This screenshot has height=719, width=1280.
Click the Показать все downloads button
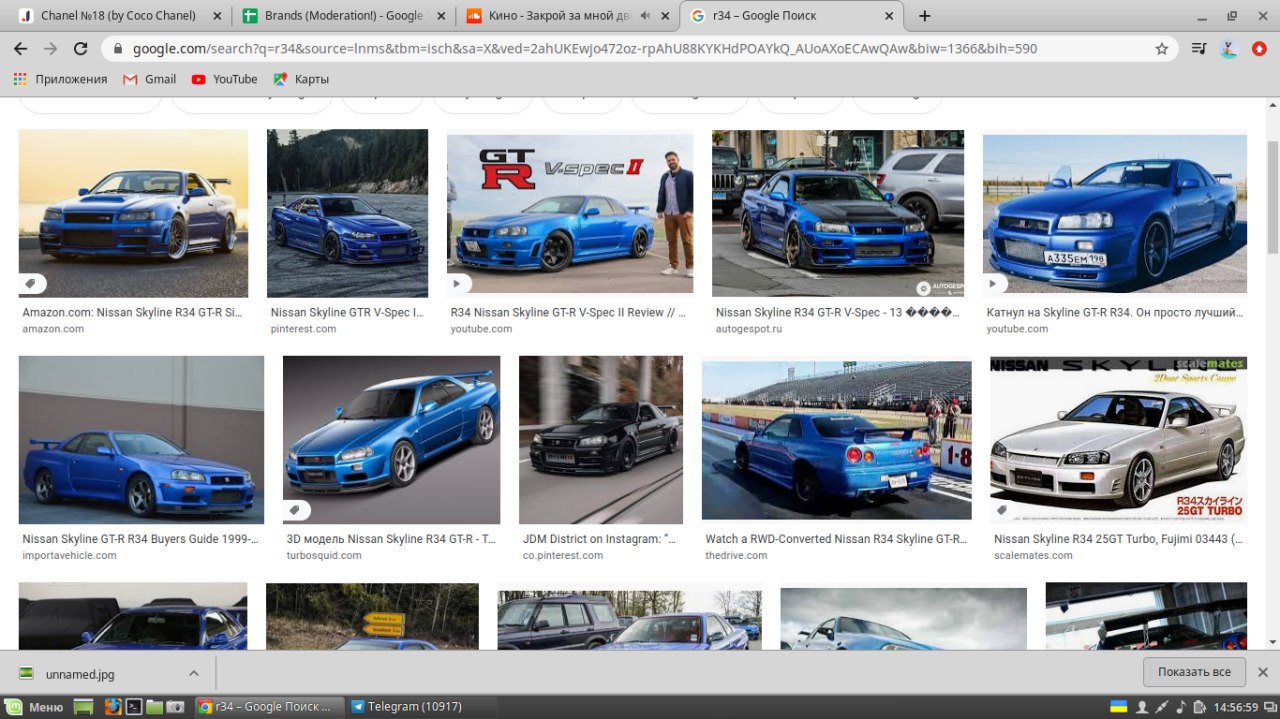pyautogui.click(x=1194, y=672)
